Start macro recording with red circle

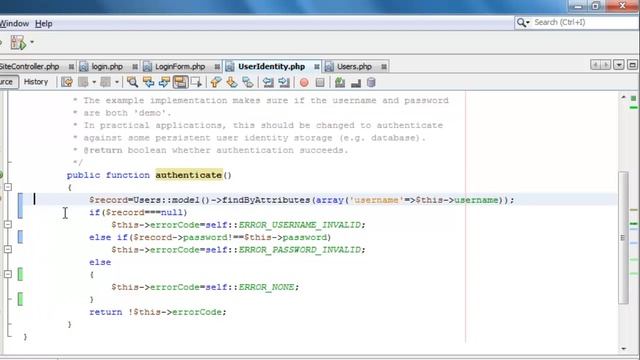click(x=304, y=82)
